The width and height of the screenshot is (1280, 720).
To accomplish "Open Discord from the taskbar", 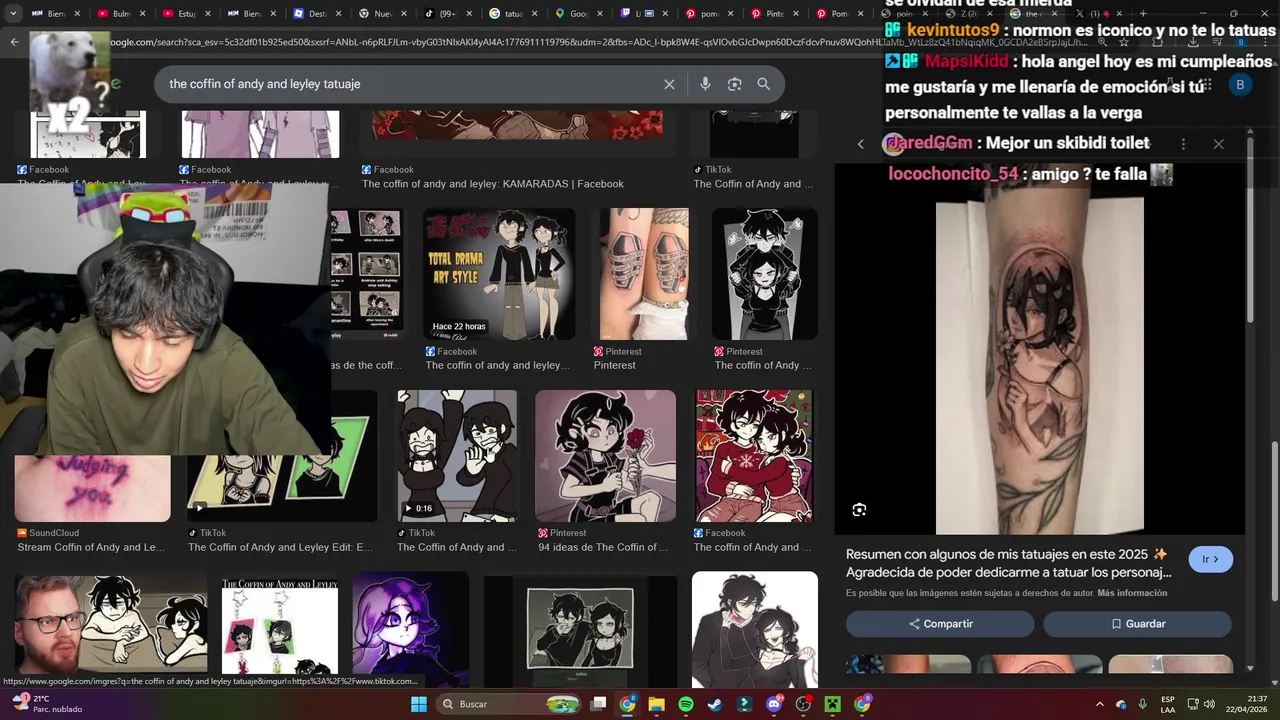I will [x=774, y=704].
